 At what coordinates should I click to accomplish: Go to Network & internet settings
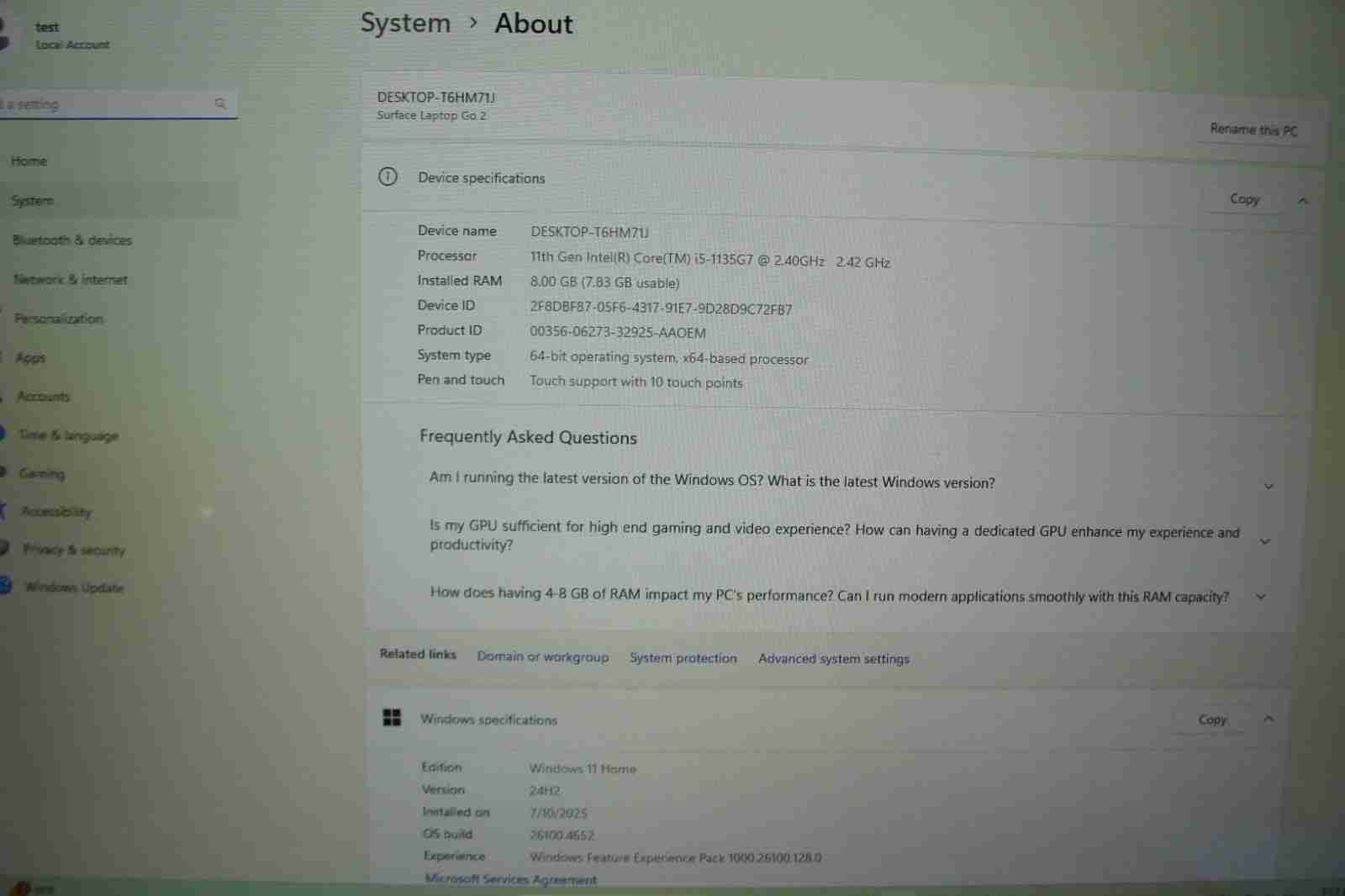coord(71,280)
